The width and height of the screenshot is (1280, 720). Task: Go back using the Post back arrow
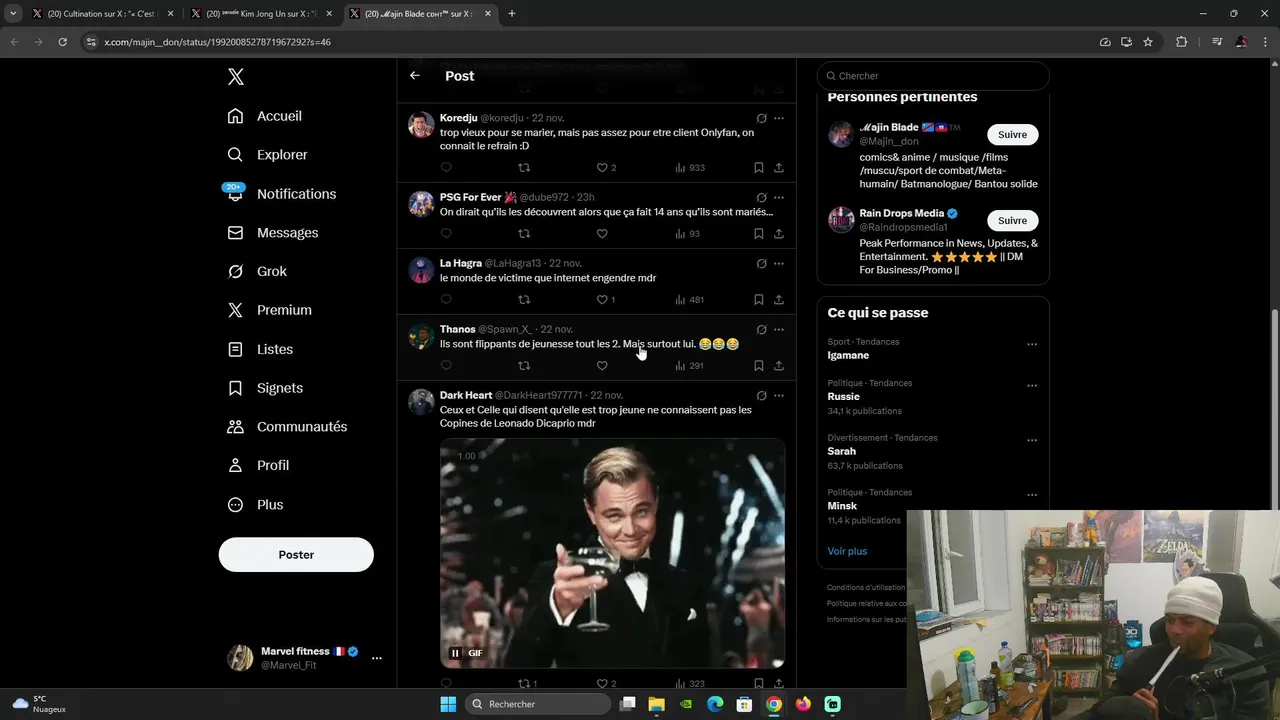click(x=415, y=76)
